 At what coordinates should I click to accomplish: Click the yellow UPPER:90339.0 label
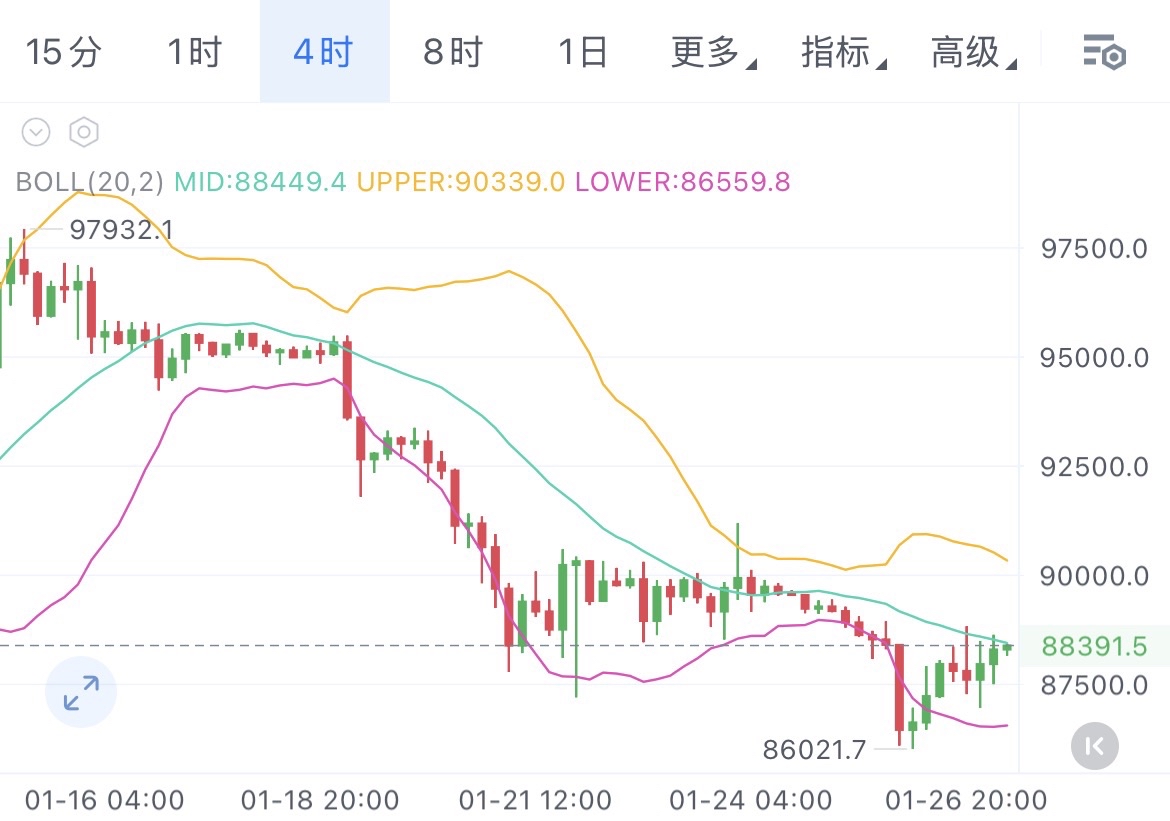tap(460, 182)
